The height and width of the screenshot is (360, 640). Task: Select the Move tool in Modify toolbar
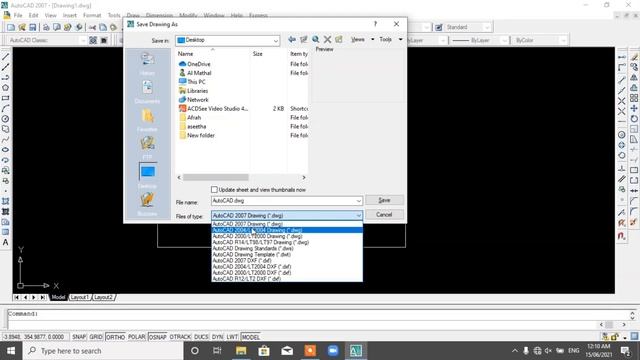click(x=633, y=109)
